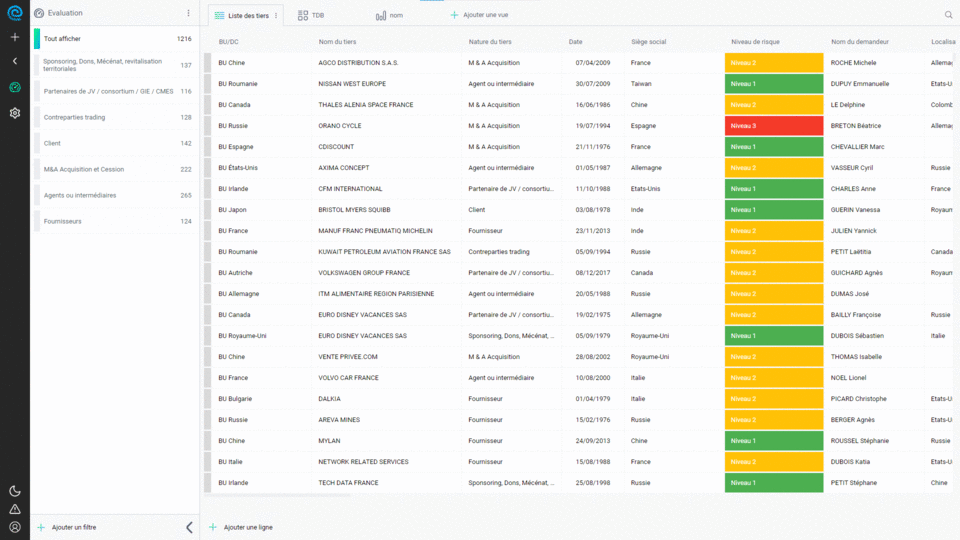Open Liste des tiers tab options menu
This screenshot has height=540, width=960.
click(x=276, y=15)
